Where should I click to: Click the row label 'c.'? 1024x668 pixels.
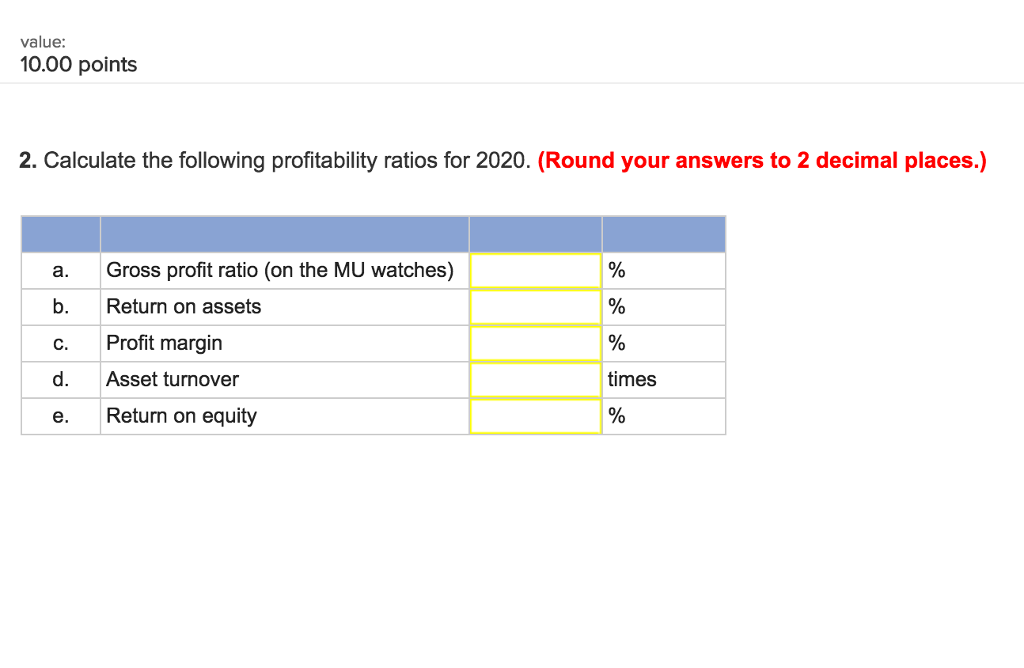60,343
